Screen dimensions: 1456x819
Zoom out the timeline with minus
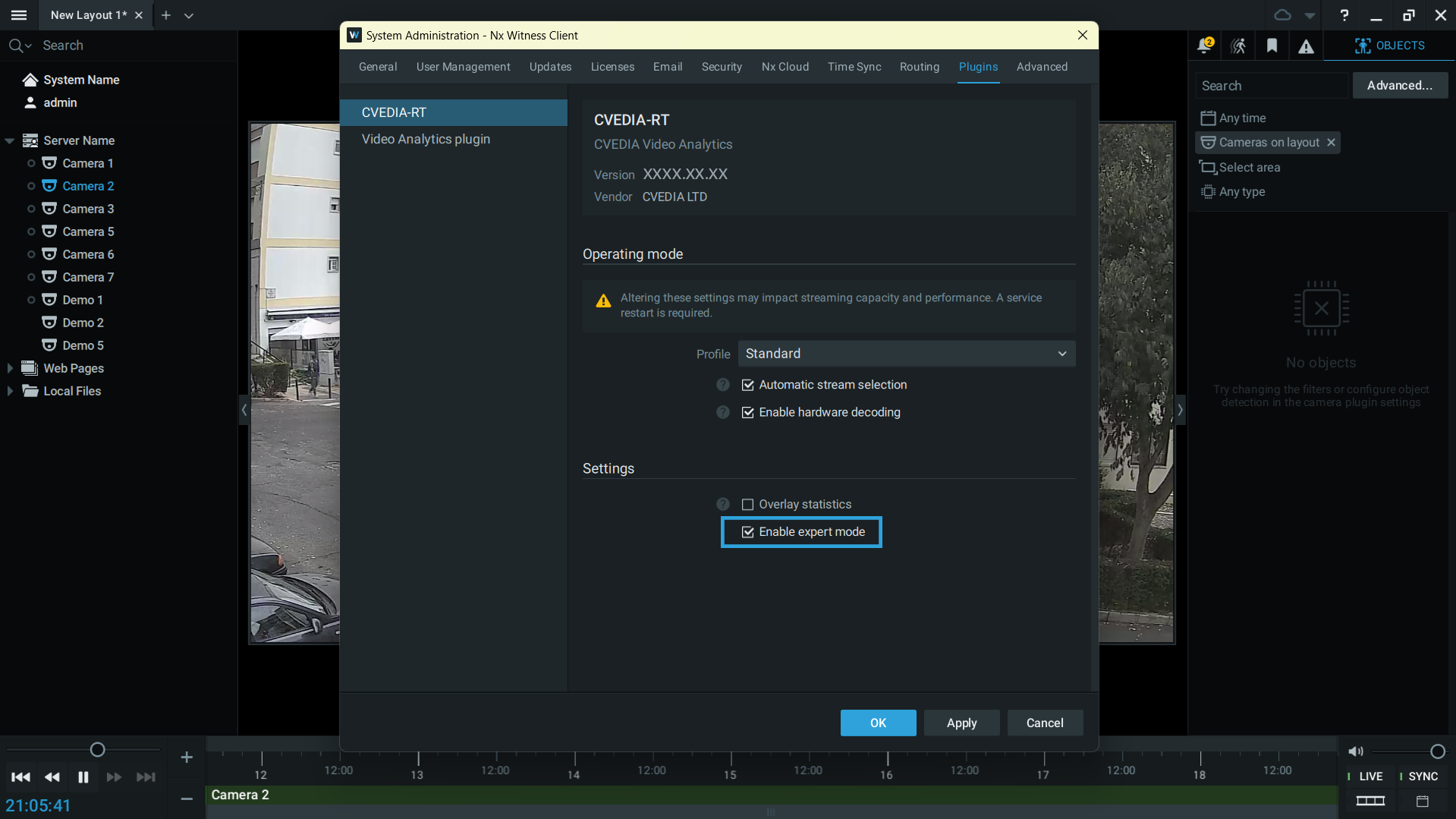pyautogui.click(x=187, y=799)
